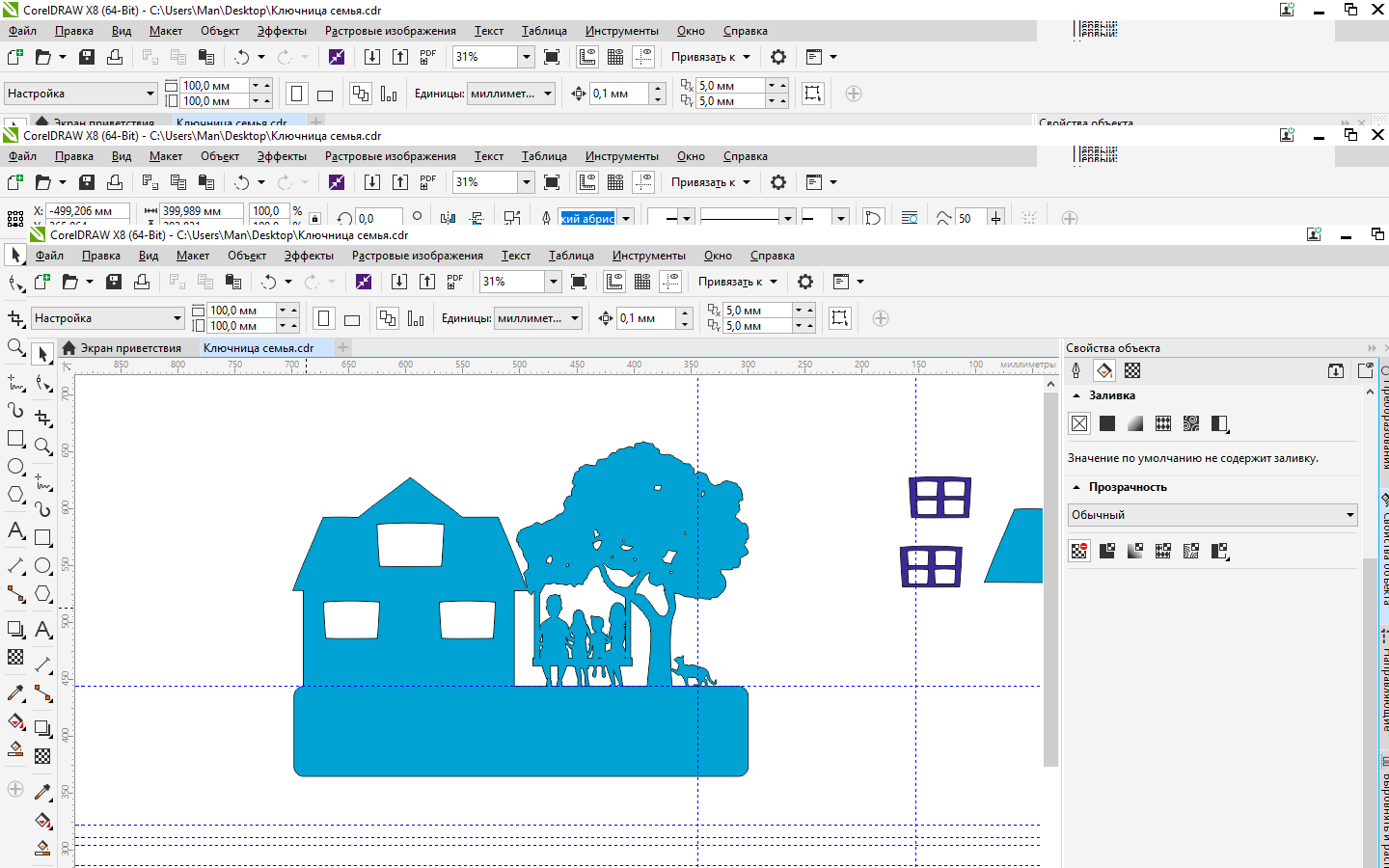
Task: Toggle the scroll/tab mode icon in Свойства объекта header
Action: (1336, 370)
